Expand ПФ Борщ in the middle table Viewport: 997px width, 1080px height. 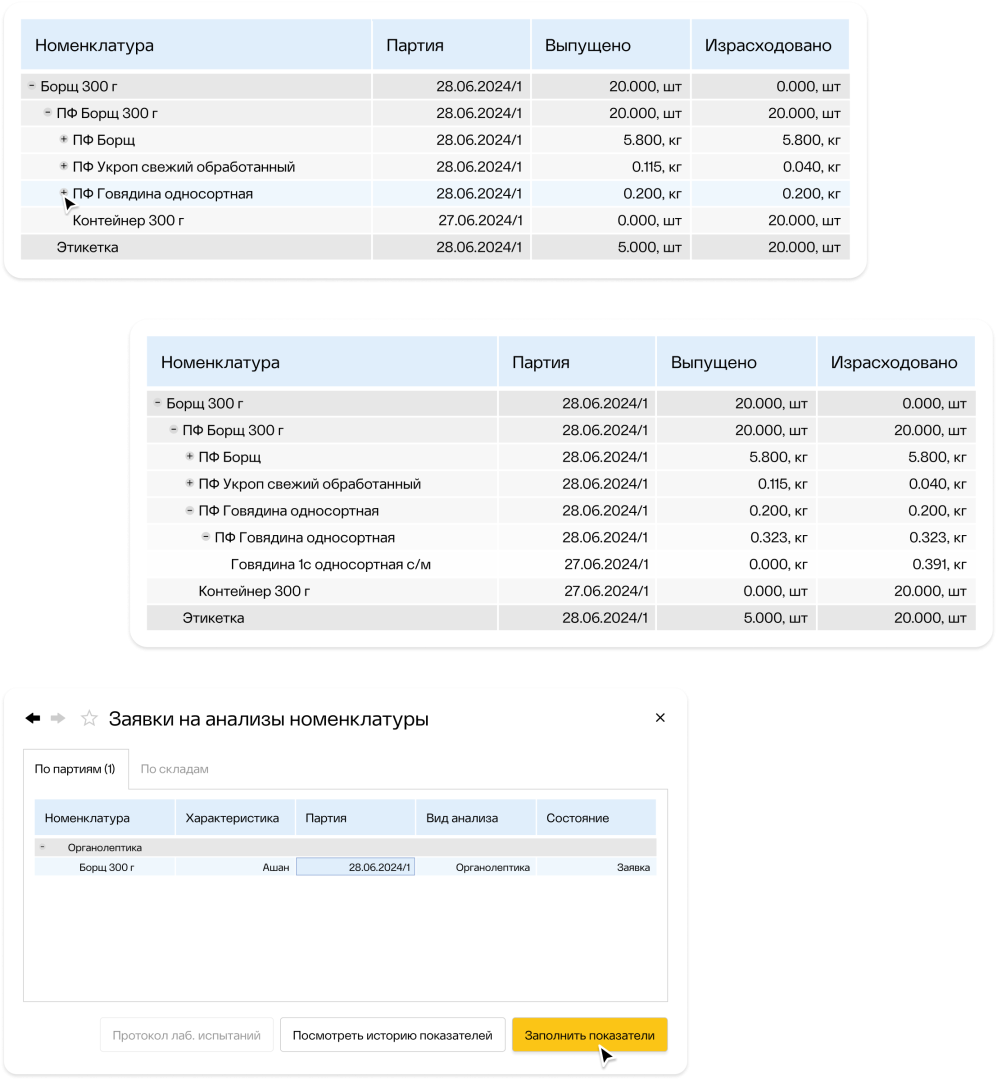(189, 457)
